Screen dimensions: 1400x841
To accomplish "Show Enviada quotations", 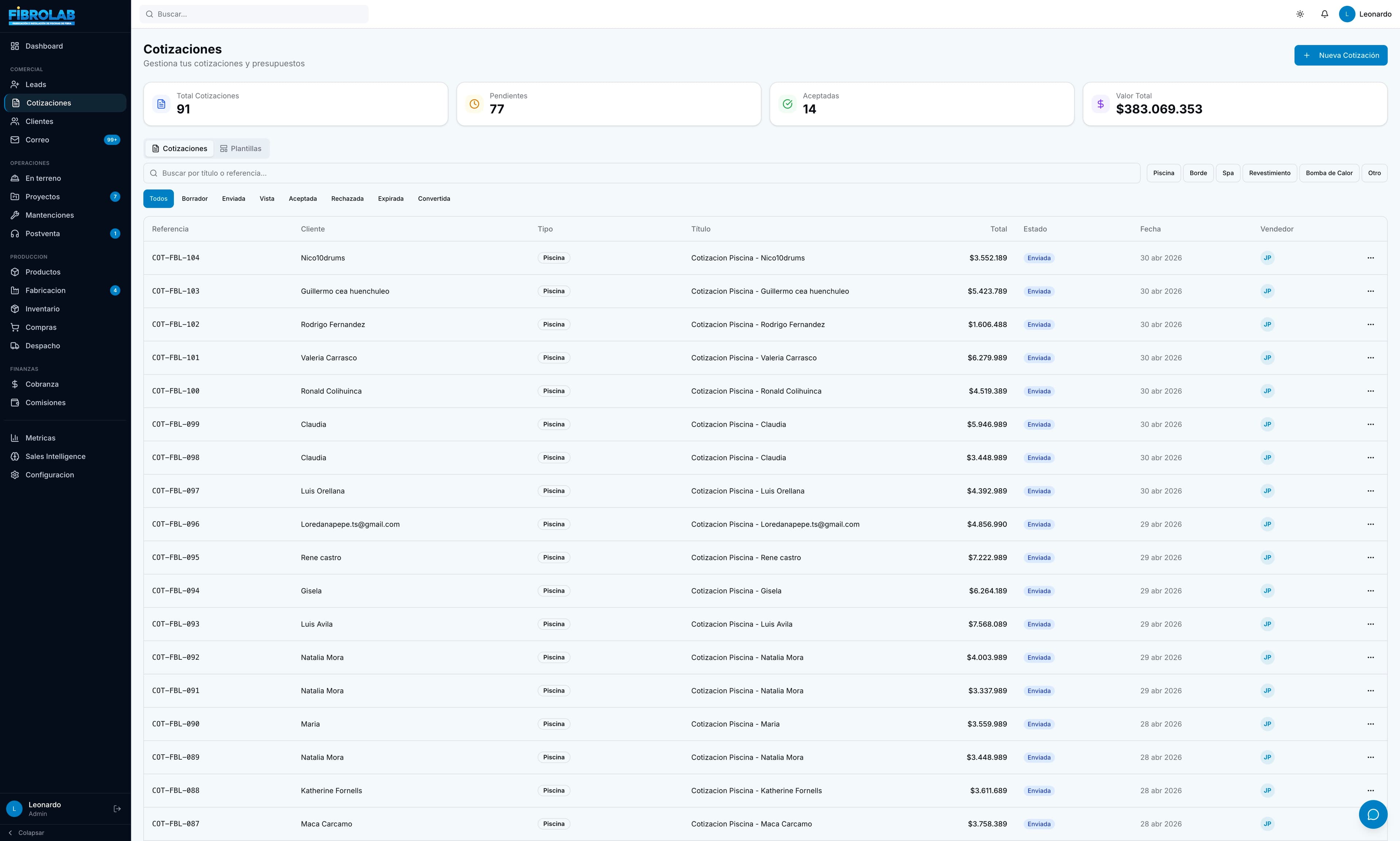I will (233, 198).
